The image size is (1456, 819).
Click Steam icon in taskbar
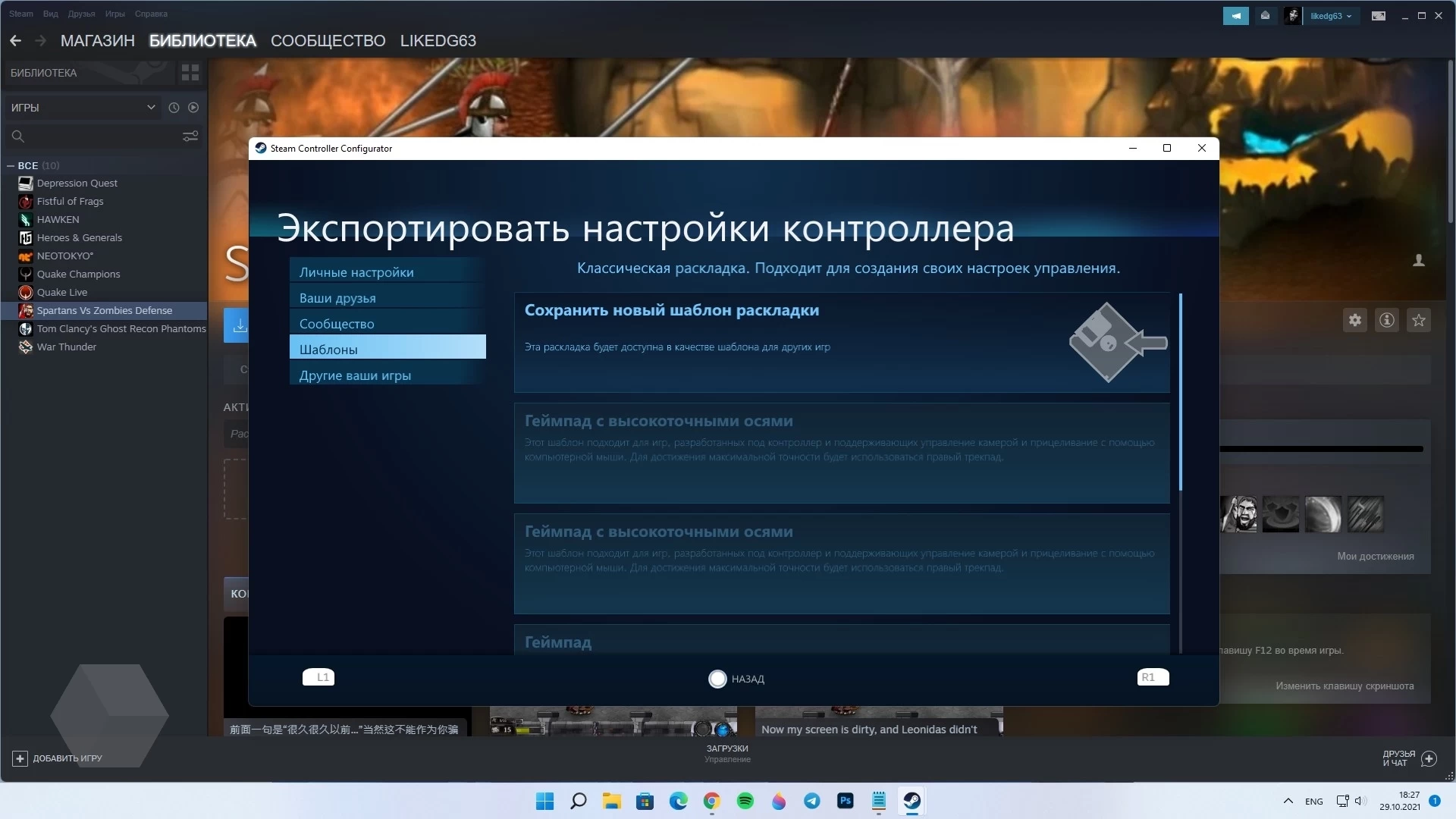click(912, 801)
